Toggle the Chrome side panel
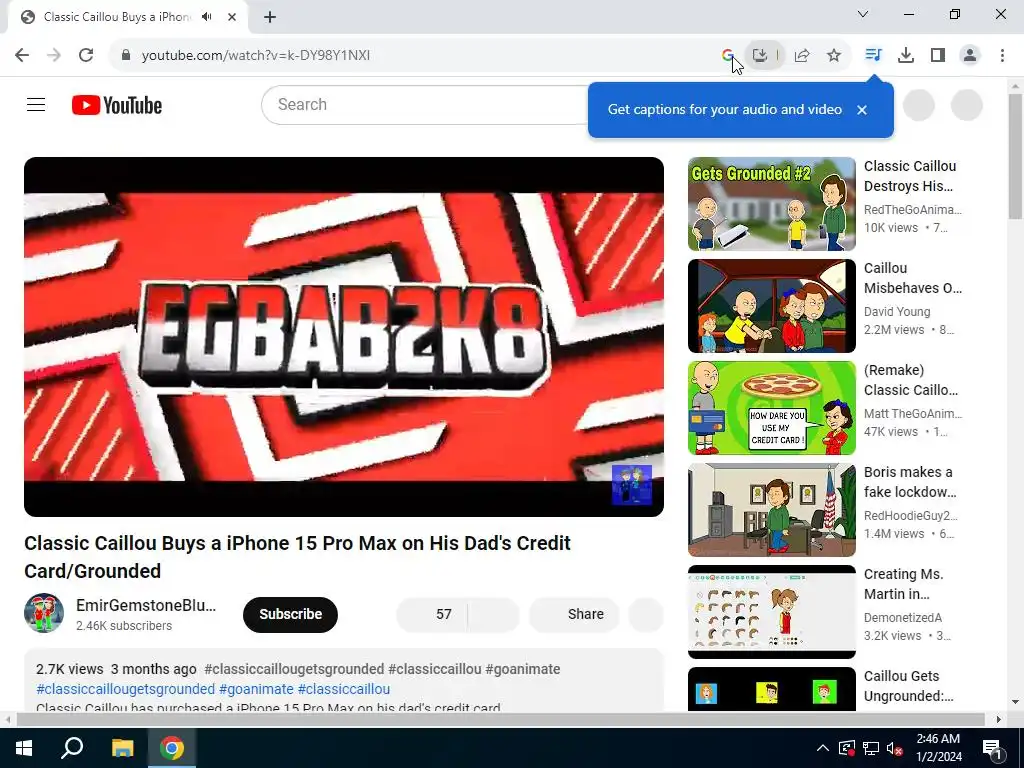The width and height of the screenshot is (1024, 768). click(938, 56)
